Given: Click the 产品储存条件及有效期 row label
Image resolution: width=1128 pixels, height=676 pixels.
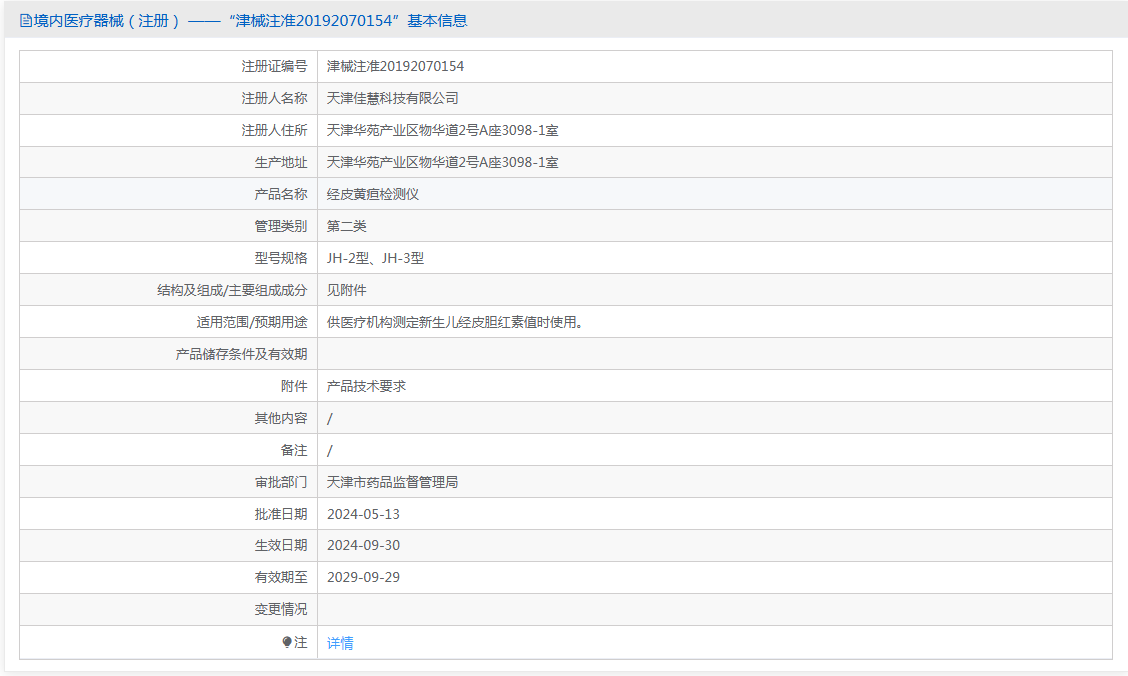Looking at the screenshot, I should click(x=241, y=354).
